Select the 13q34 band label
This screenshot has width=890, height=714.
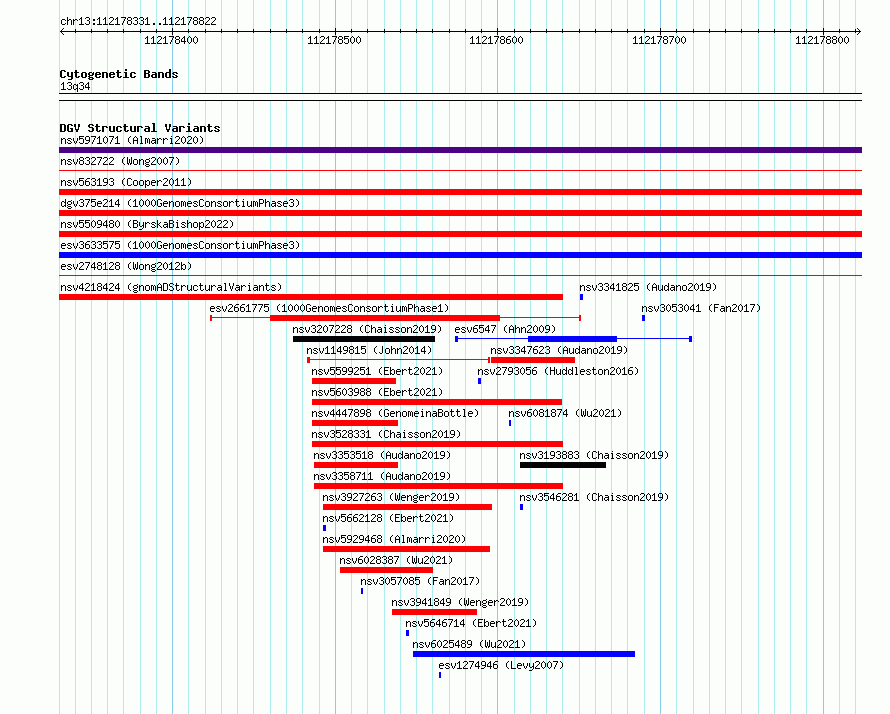pos(75,86)
